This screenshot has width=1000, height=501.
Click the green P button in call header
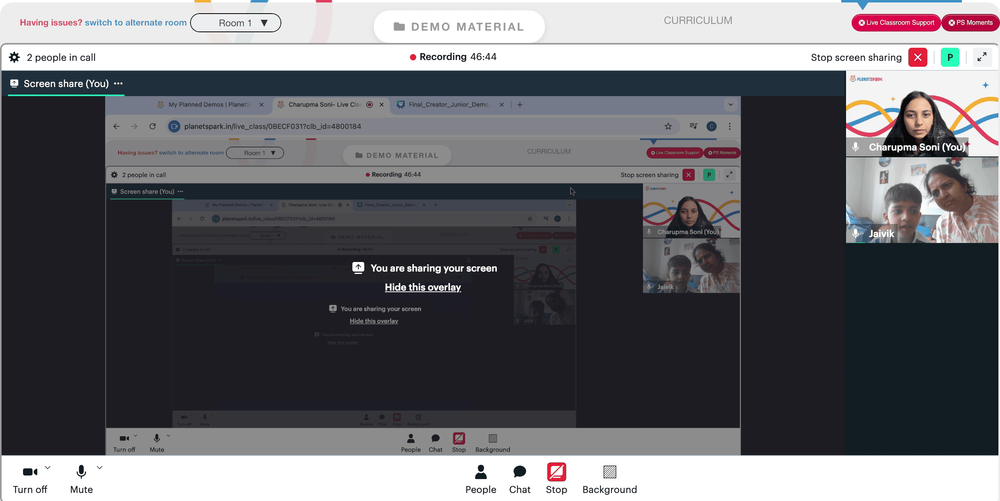(950, 57)
